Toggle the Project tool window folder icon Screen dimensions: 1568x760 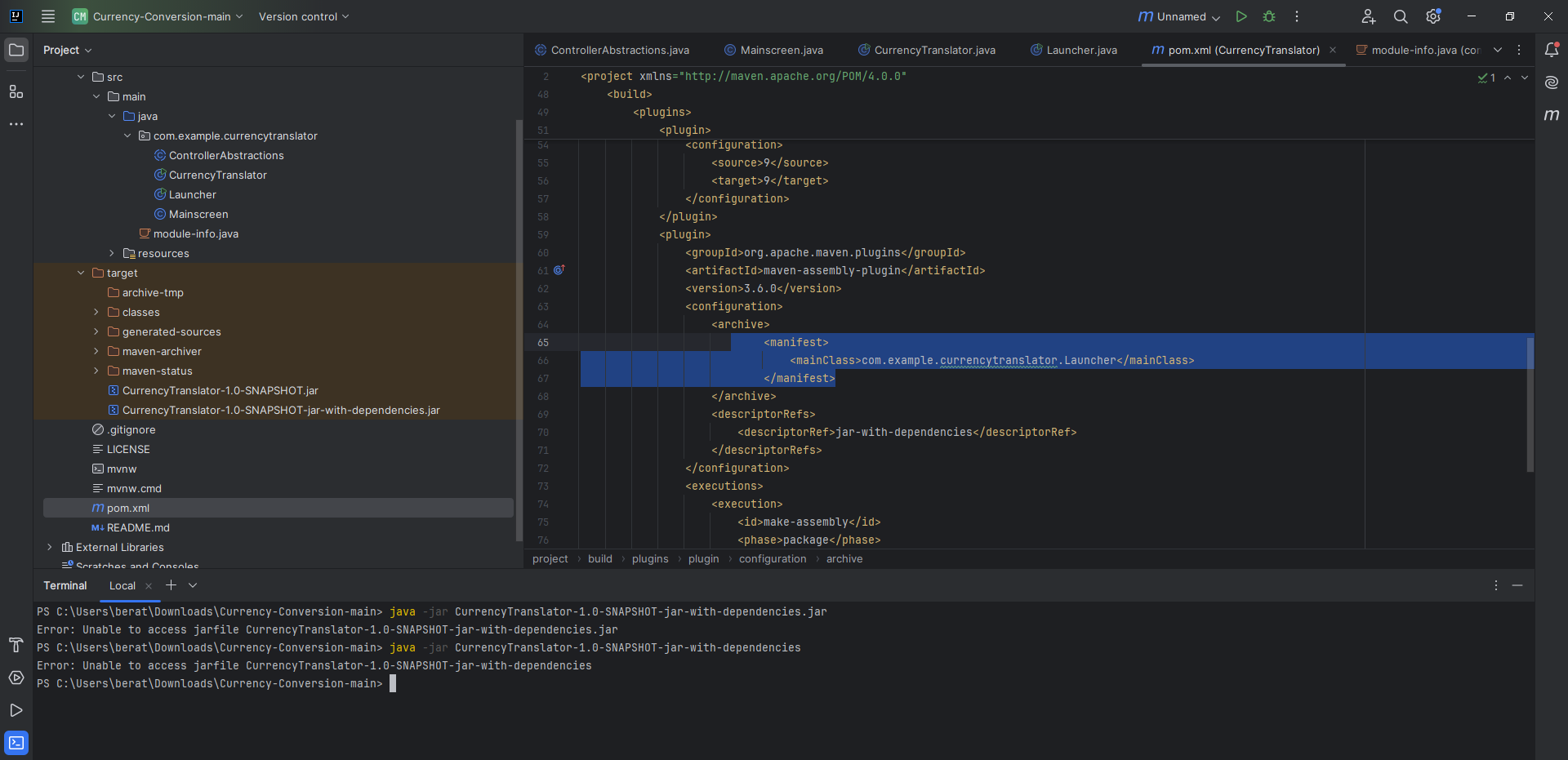point(16,50)
